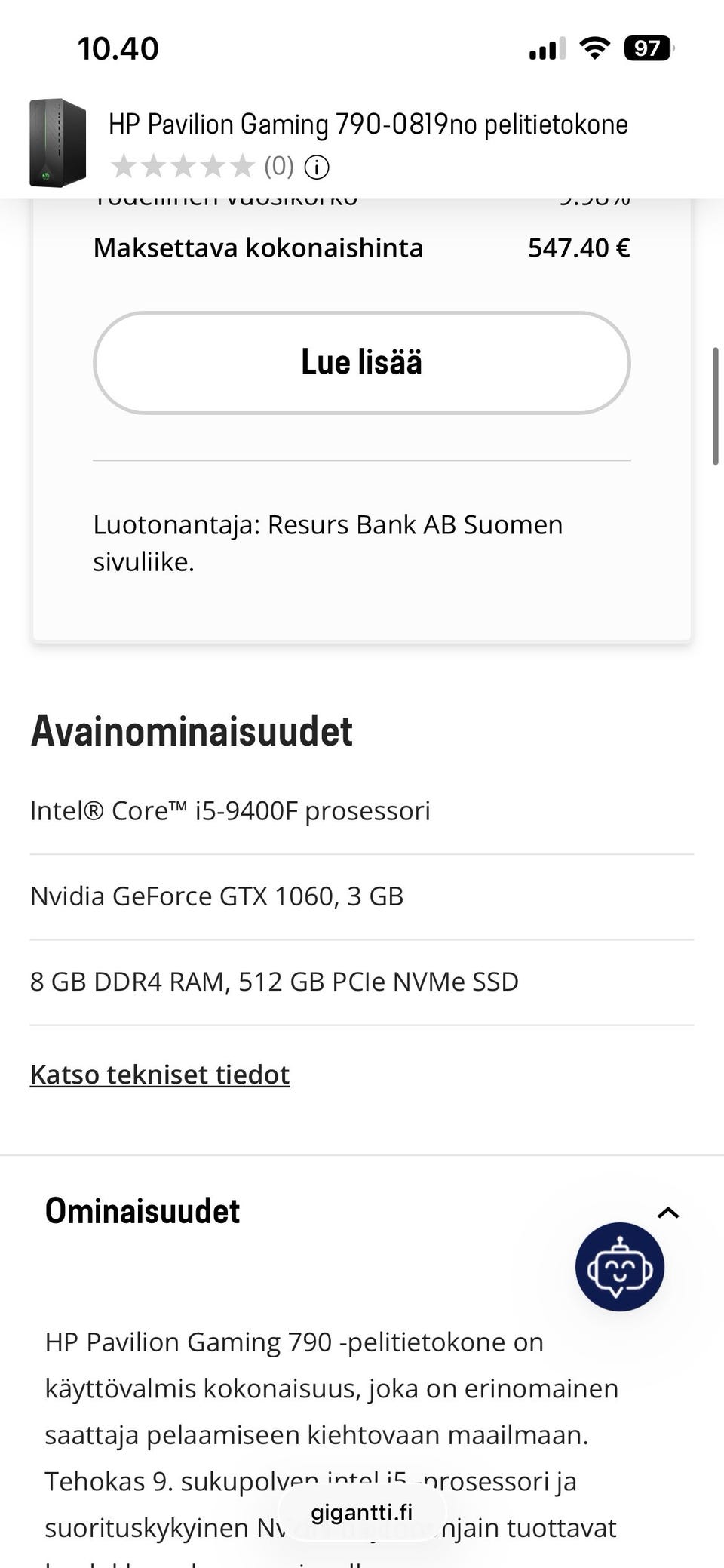Tap the cellular signal bars icon
This screenshot has width=724, height=1568.
point(547,50)
